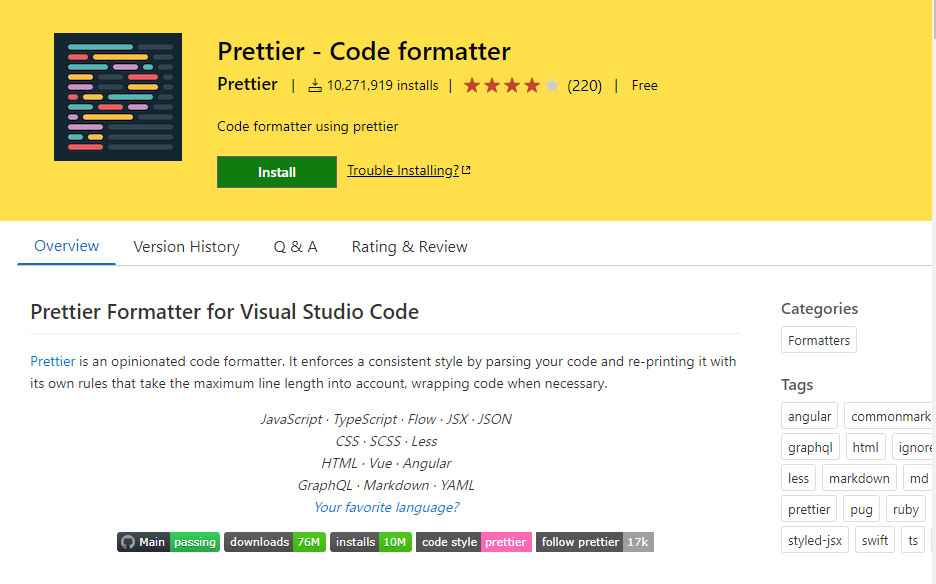Image resolution: width=936 pixels, height=584 pixels.
Task: Click the star rating icons
Action: [x=512, y=85]
